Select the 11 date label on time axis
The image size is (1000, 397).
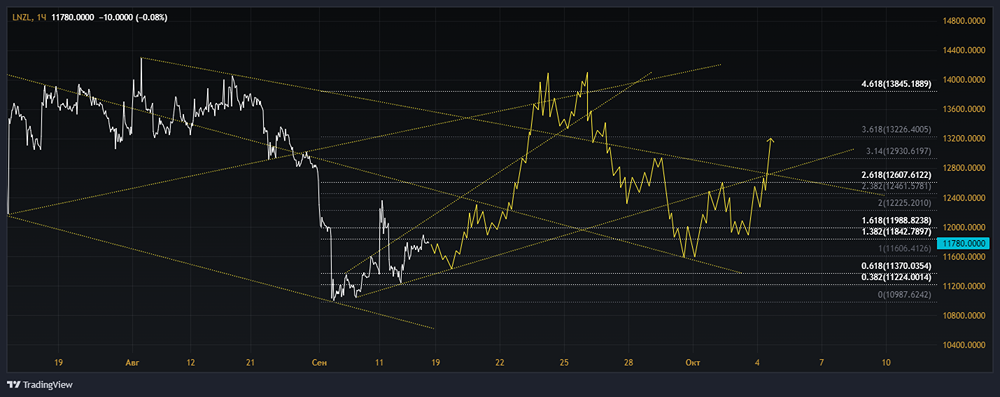[x=379, y=363]
